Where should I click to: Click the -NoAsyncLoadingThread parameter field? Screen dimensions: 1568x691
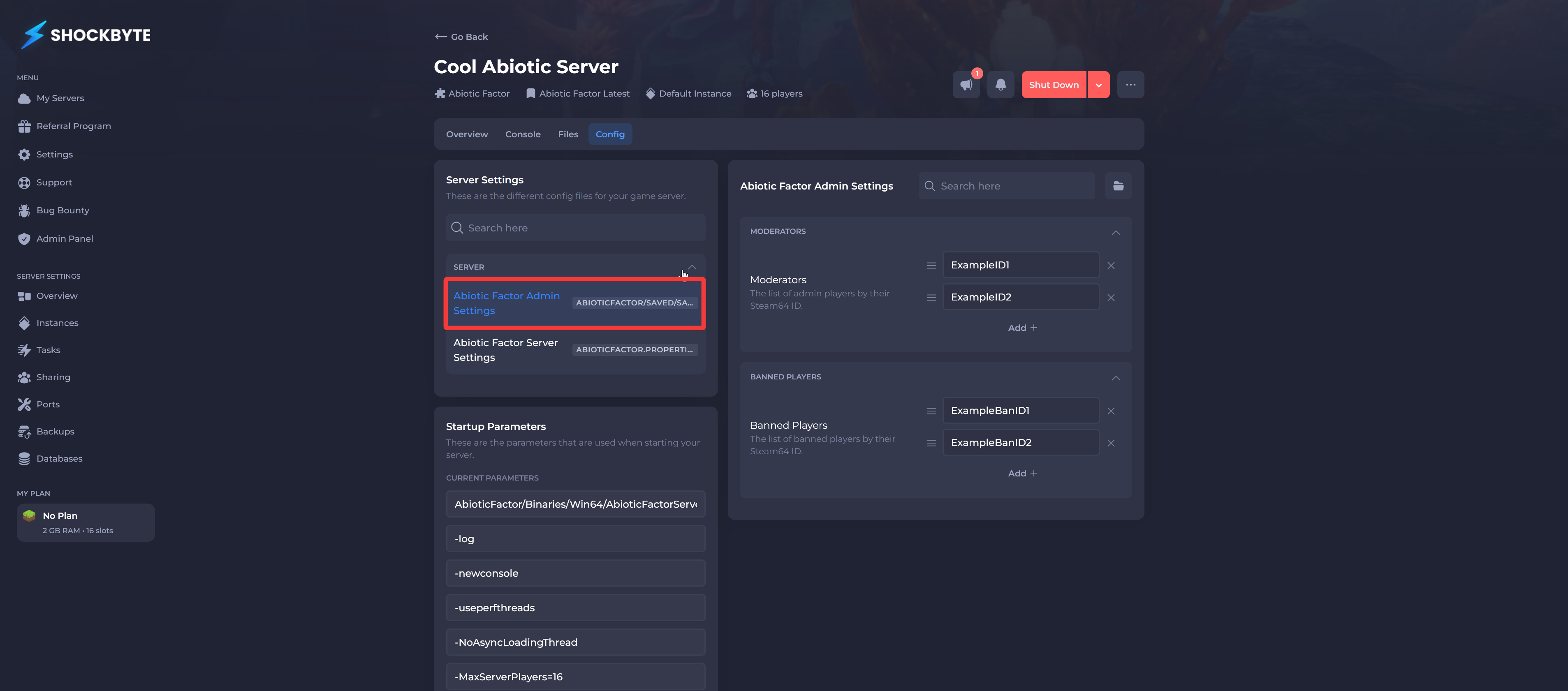575,642
